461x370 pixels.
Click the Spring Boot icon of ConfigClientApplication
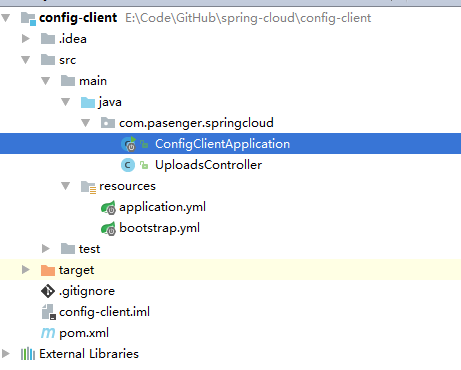(x=128, y=144)
